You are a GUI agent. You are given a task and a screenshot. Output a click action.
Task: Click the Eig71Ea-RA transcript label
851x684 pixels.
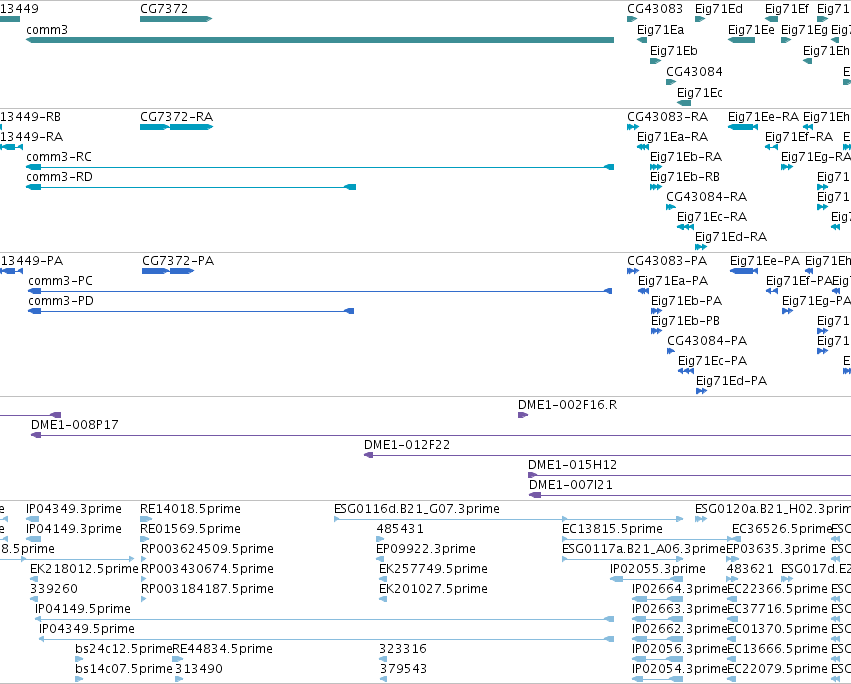[672, 137]
